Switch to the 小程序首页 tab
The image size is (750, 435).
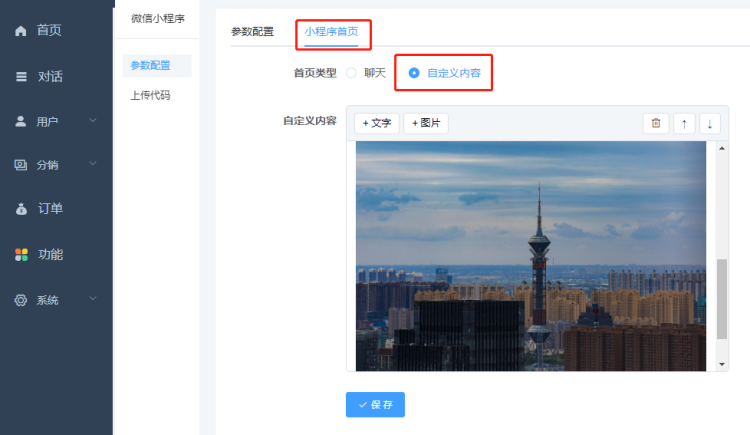pos(331,32)
